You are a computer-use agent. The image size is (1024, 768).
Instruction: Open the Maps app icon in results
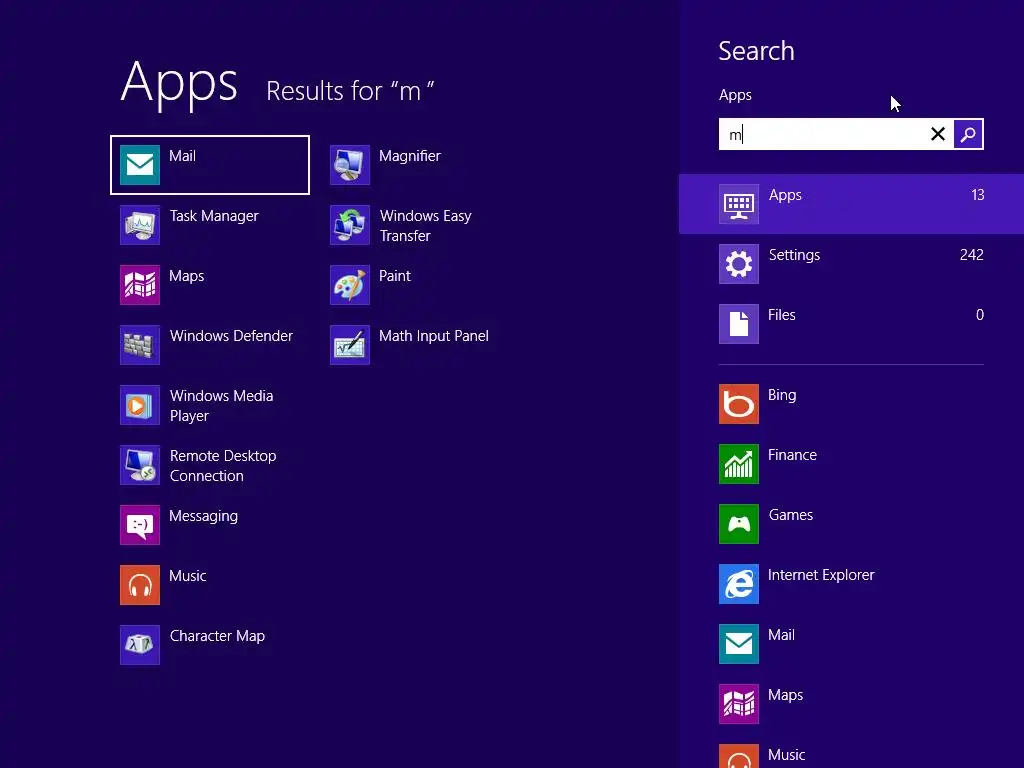click(x=140, y=285)
